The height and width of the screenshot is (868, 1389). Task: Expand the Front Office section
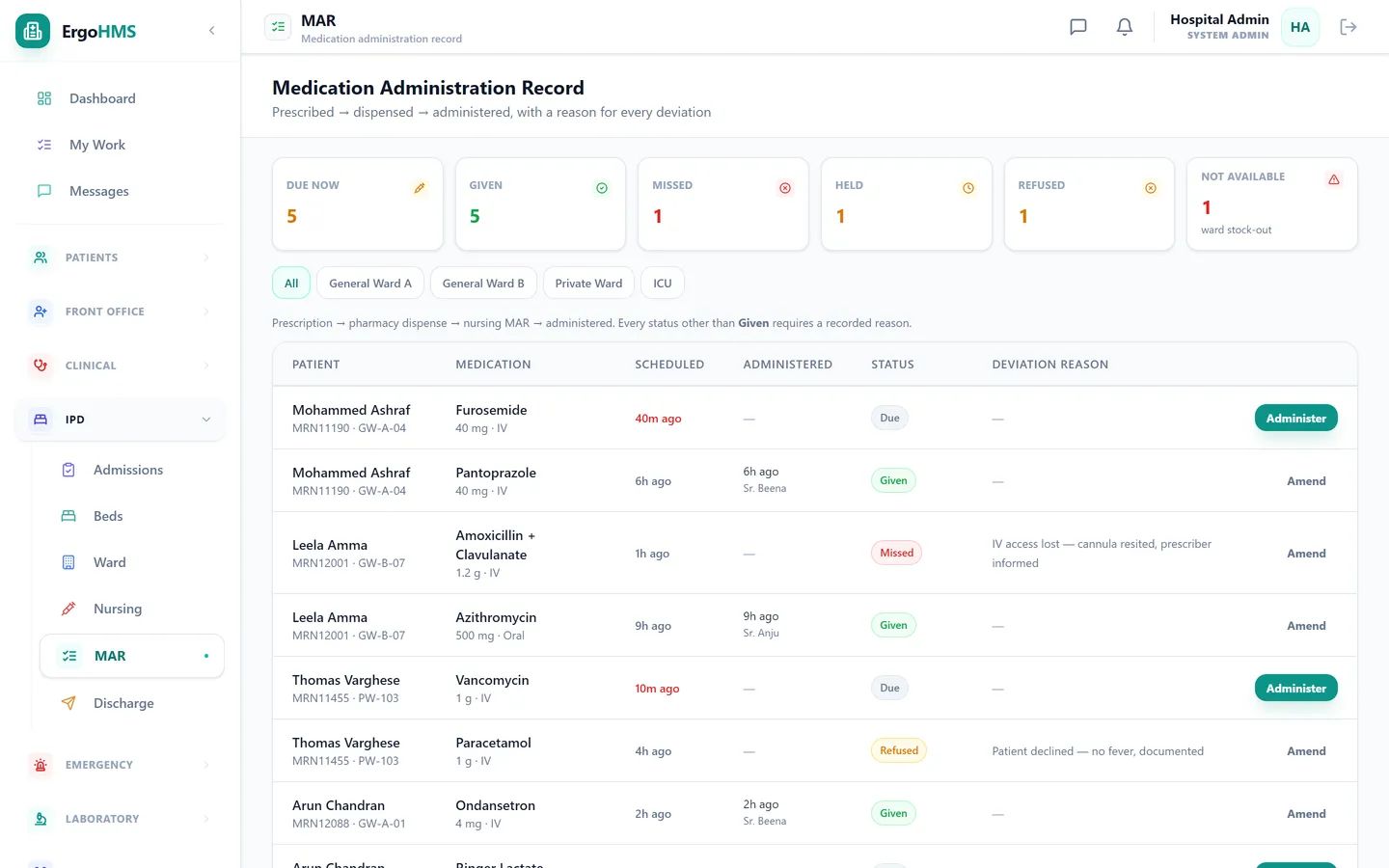tap(121, 312)
